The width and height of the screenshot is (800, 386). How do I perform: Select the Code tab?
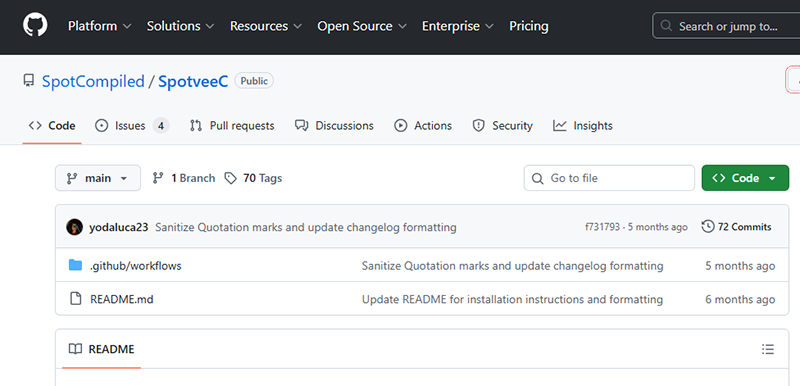[x=52, y=126]
